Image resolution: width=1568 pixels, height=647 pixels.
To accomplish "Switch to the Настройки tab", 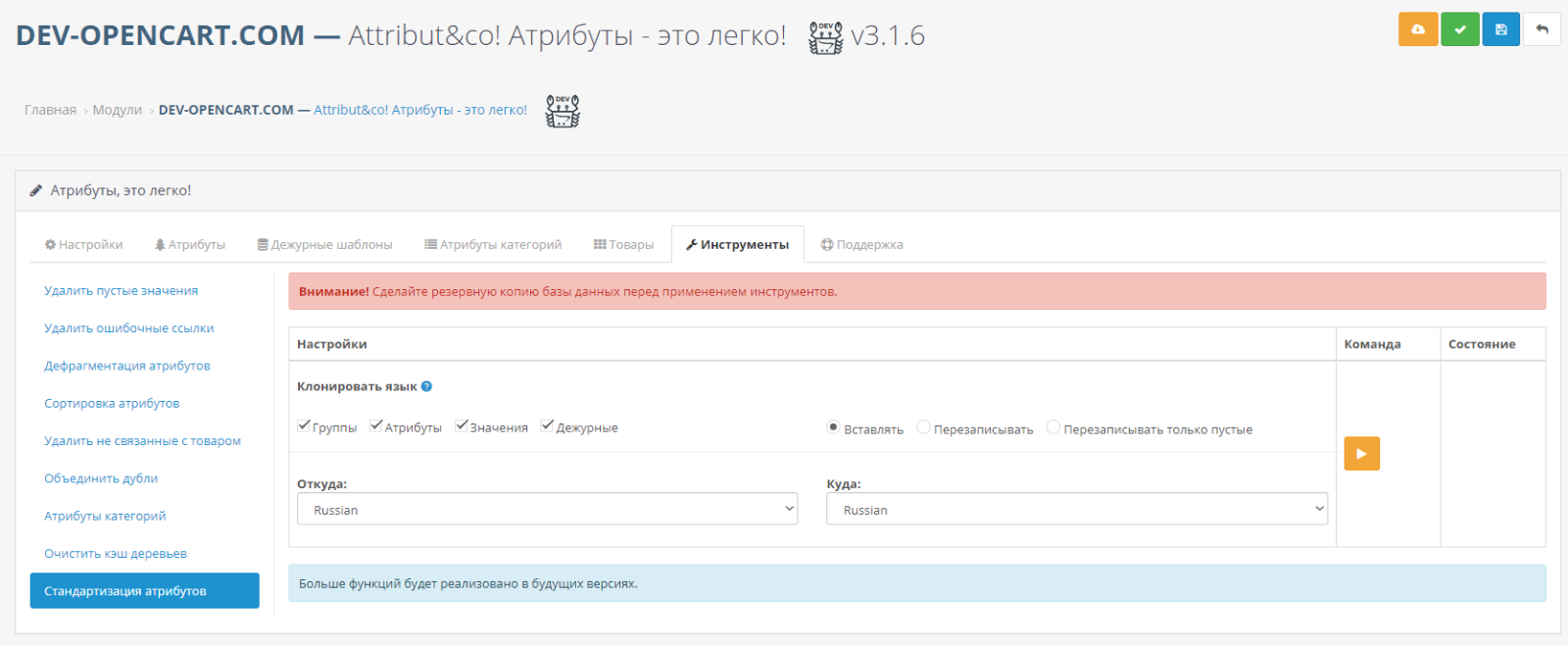I will pyautogui.click(x=84, y=244).
